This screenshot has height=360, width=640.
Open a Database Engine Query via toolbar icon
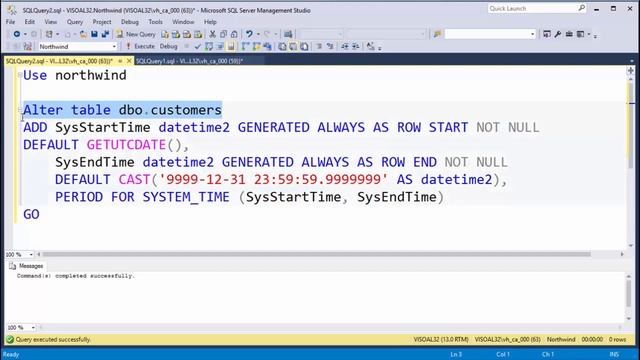point(164,34)
